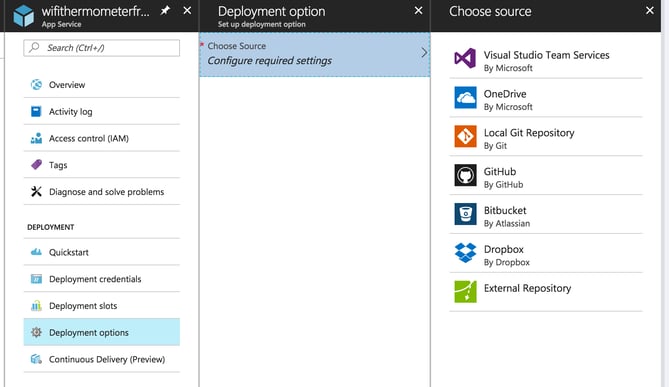The width and height of the screenshot is (669, 387).
Task: Select Diagnose and solve problems
Action: (x=102, y=192)
